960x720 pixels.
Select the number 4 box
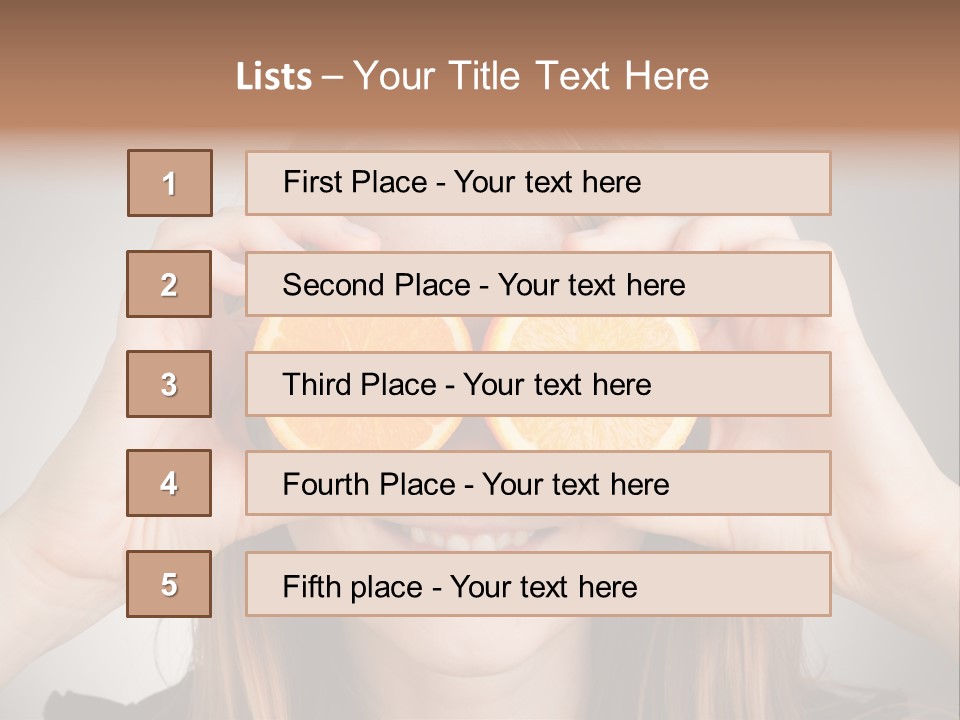(x=169, y=483)
